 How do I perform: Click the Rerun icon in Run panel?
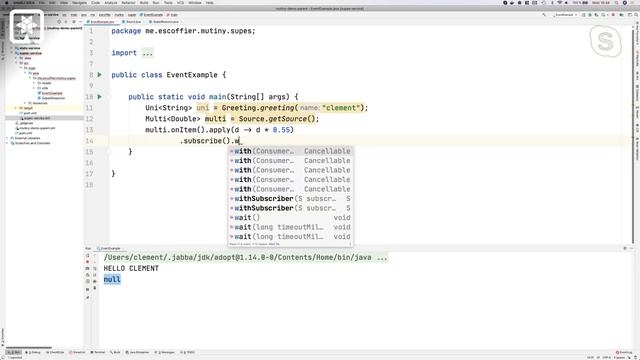(87, 256)
